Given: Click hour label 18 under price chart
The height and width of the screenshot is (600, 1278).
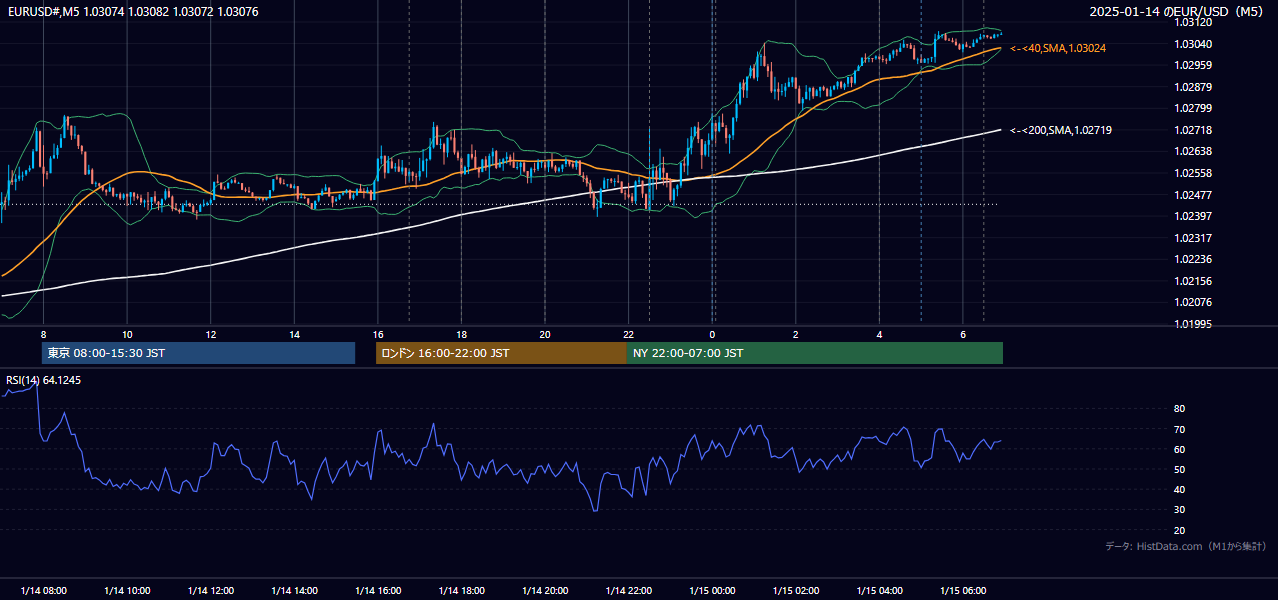Looking at the screenshot, I should click(461, 334).
